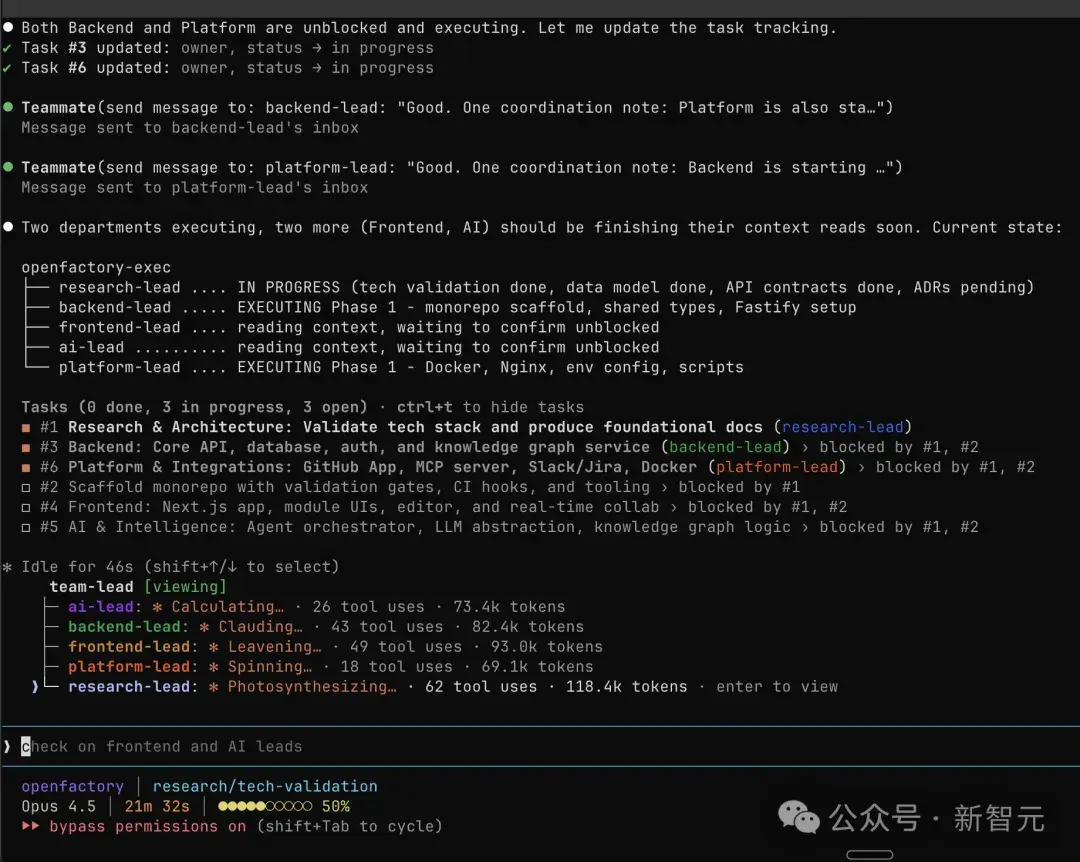Select the frontend-lead teammate row

335,646
